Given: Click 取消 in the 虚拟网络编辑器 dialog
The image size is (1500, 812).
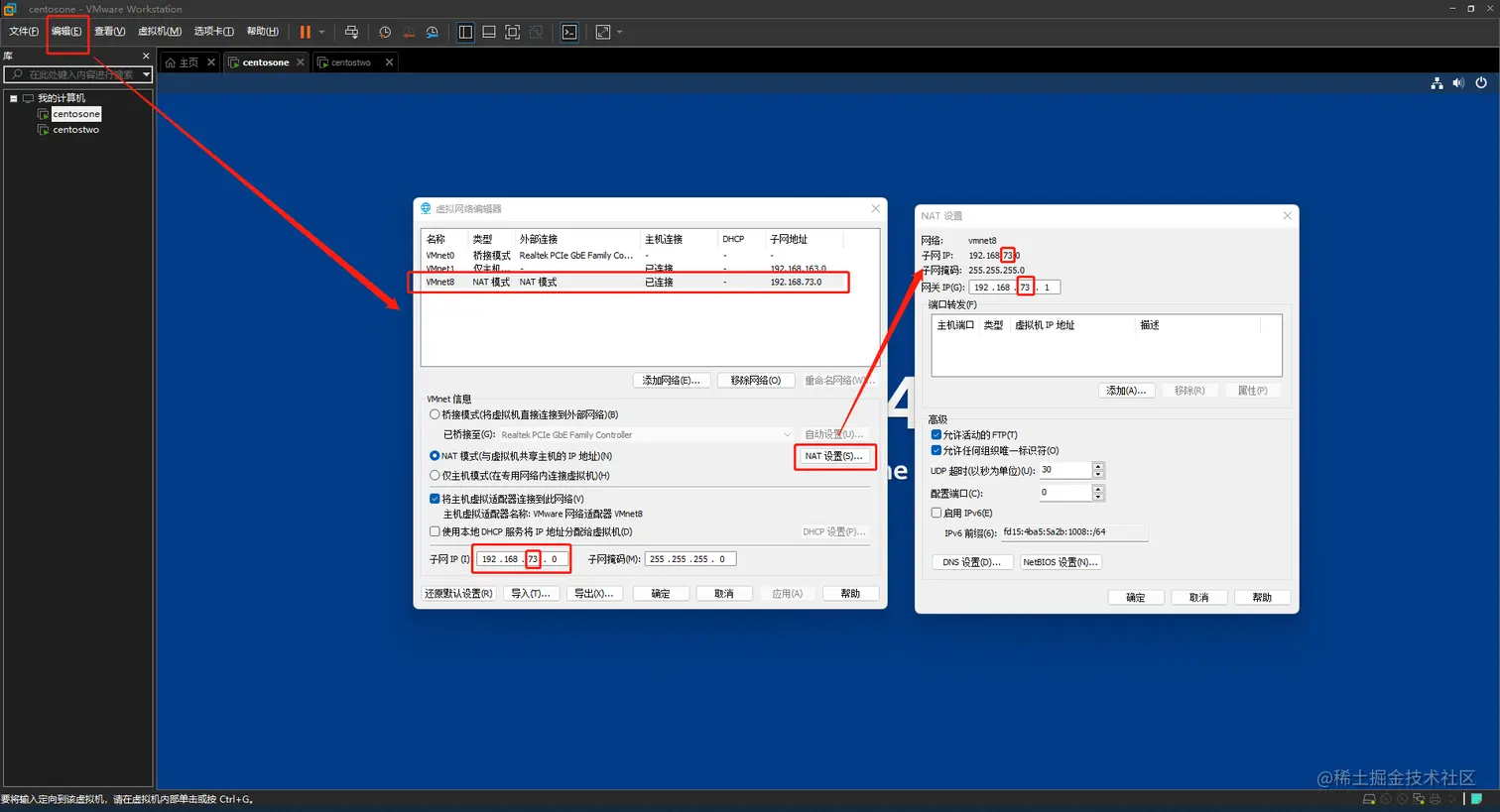Looking at the screenshot, I should tap(724, 594).
